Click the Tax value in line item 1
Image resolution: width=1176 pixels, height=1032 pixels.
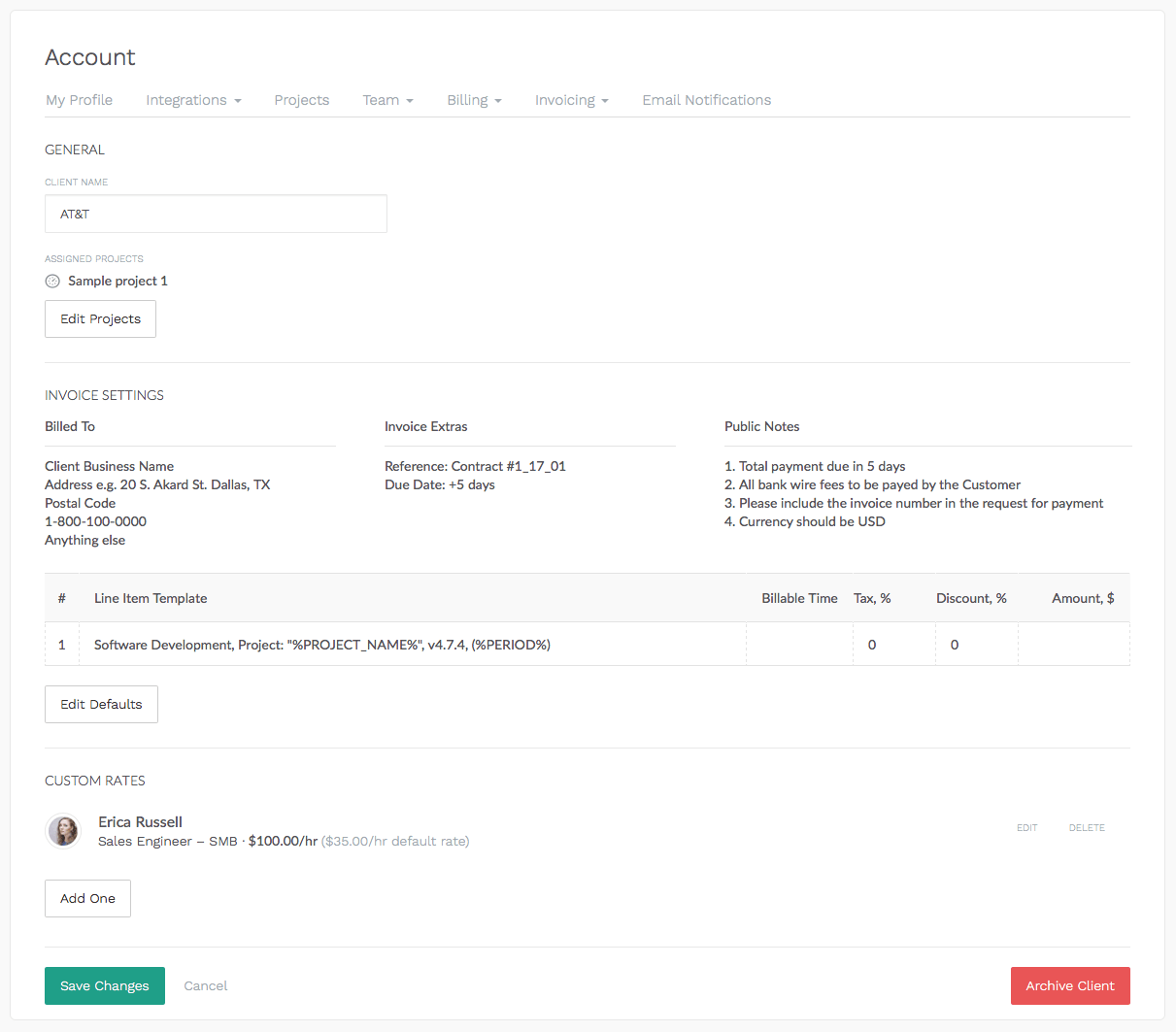[872, 645]
